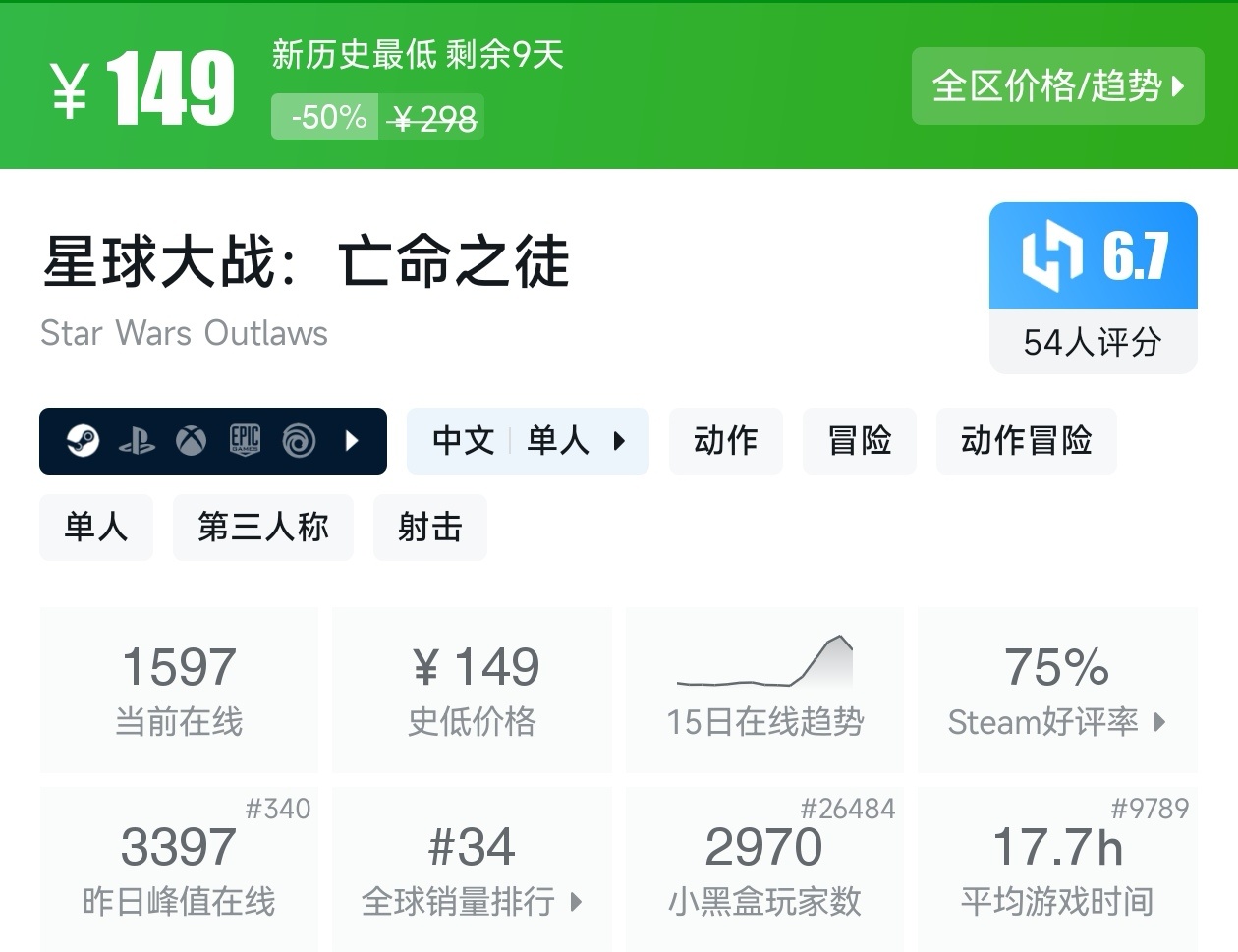Open 全区价格/趋势 price trends

click(1057, 86)
